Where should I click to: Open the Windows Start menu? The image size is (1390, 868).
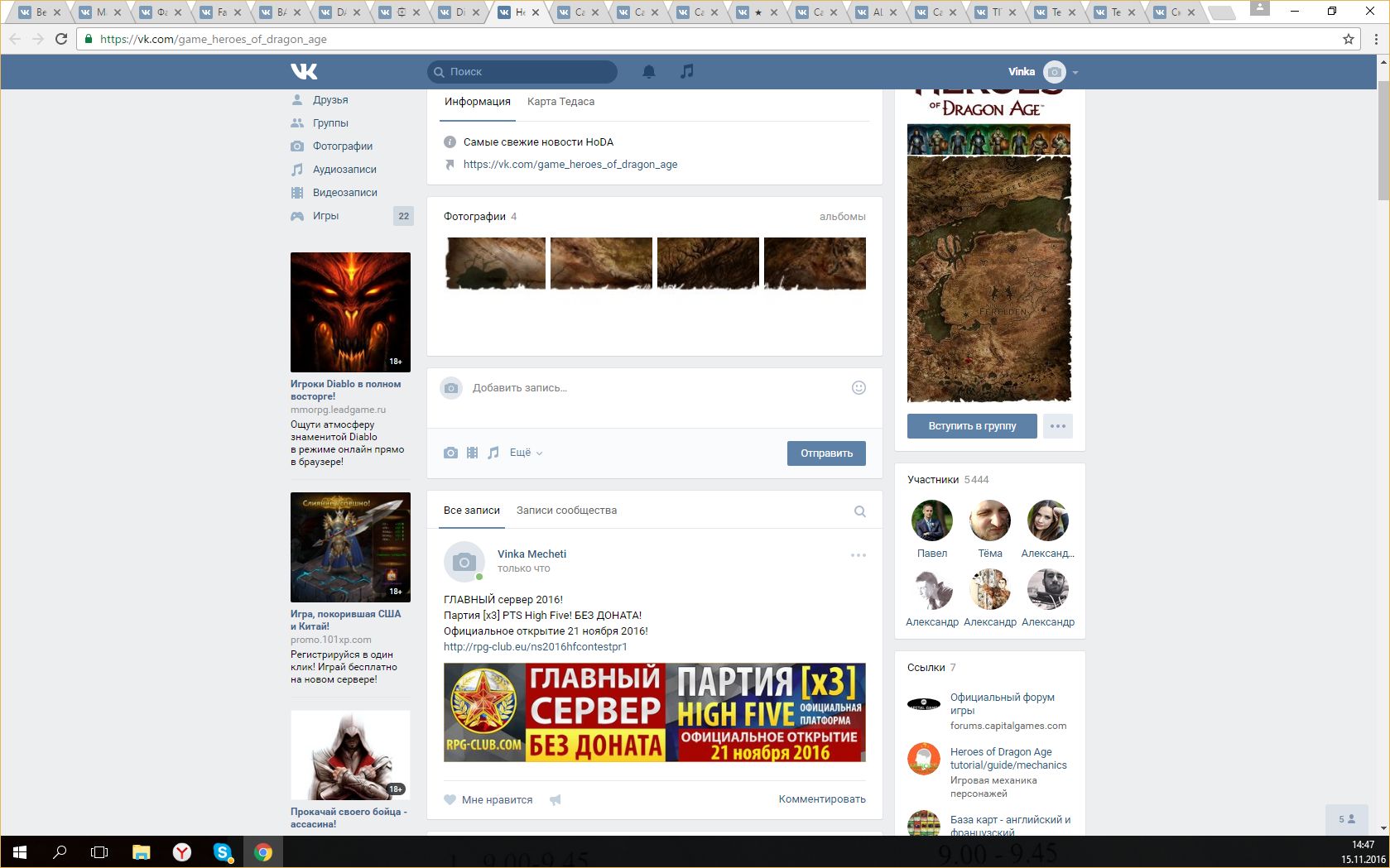click(20, 851)
